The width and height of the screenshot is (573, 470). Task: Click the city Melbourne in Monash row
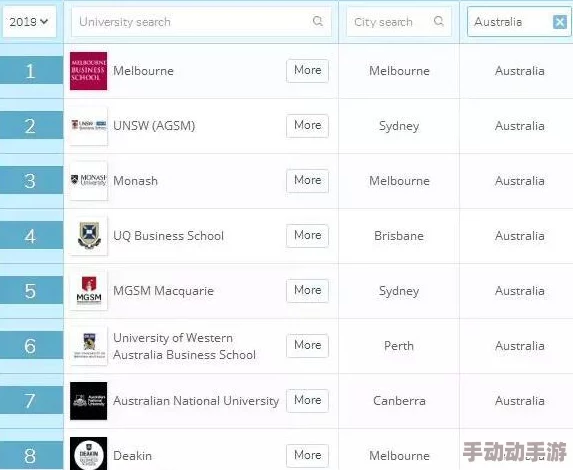(399, 181)
